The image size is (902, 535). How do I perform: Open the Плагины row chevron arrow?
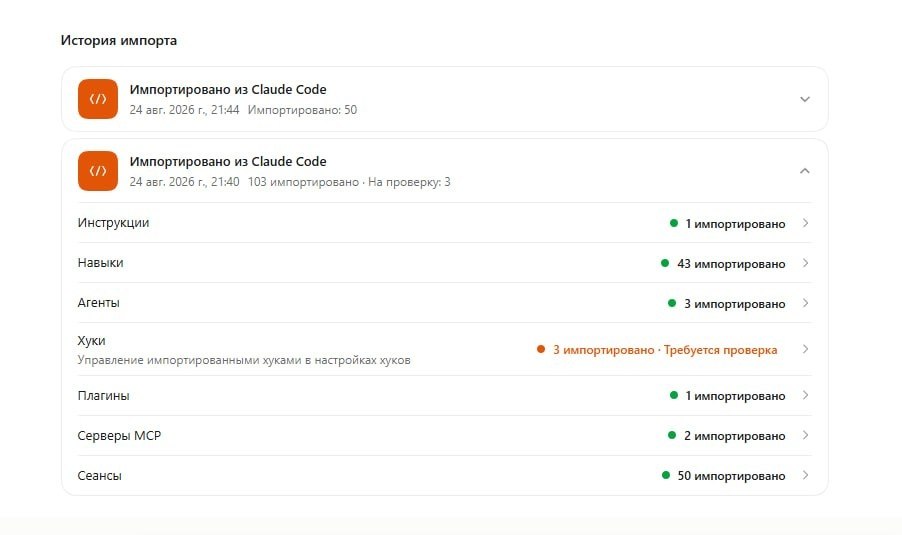pos(805,395)
